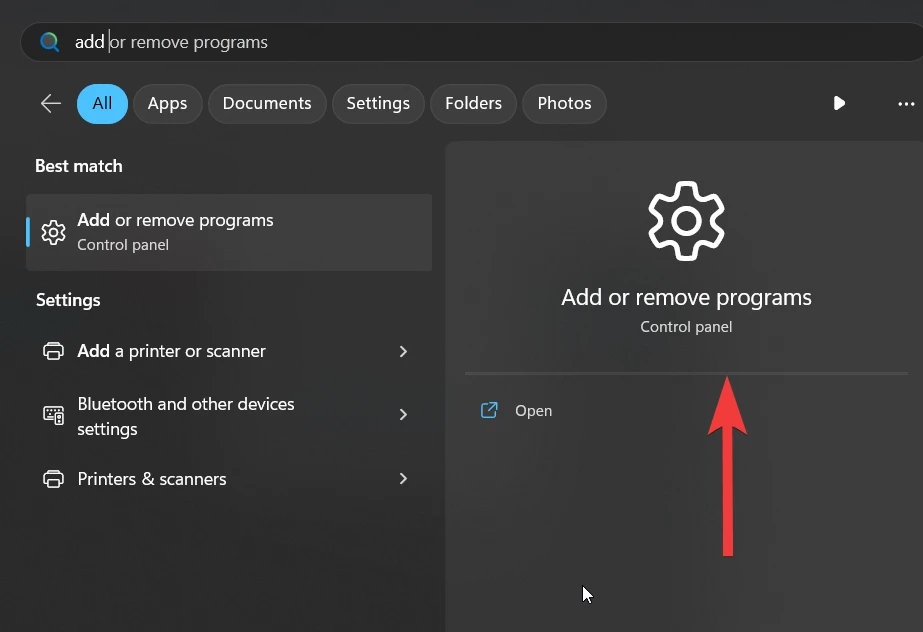Click the Add or remove programs preview title
This screenshot has width=923, height=632.
[686, 298]
